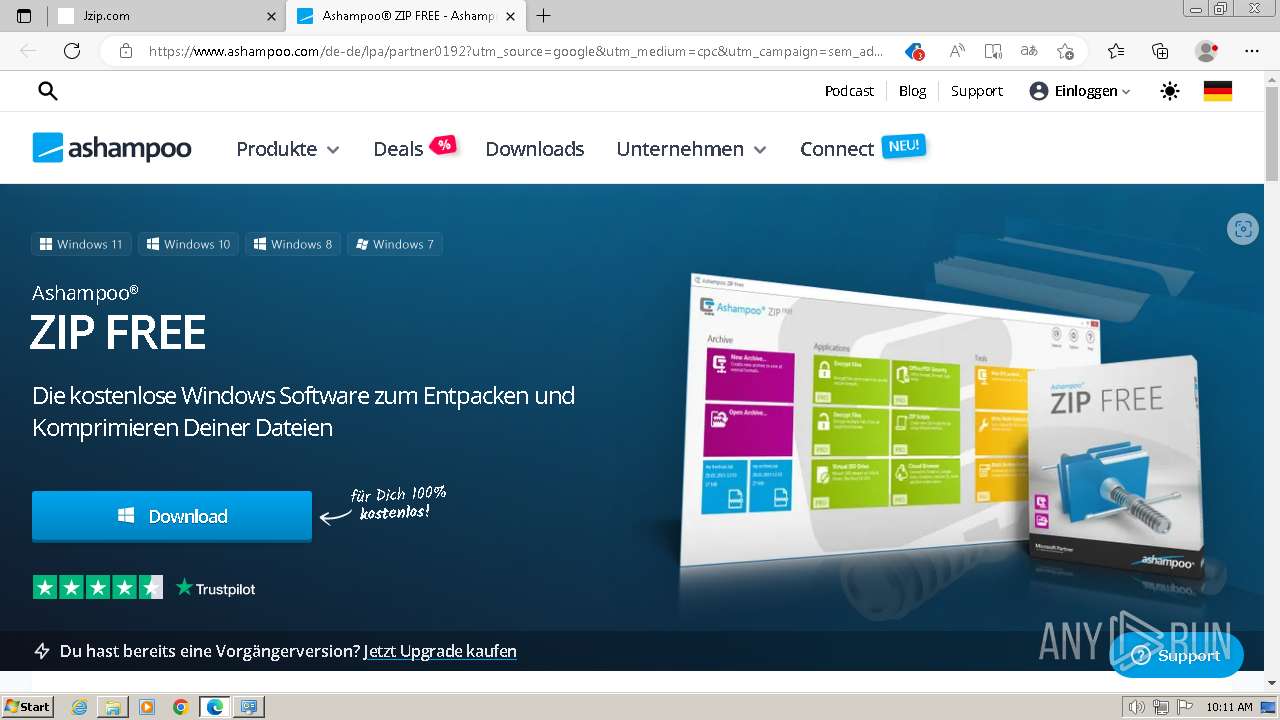Click the Windows 7 compatibility badge

click(395, 244)
